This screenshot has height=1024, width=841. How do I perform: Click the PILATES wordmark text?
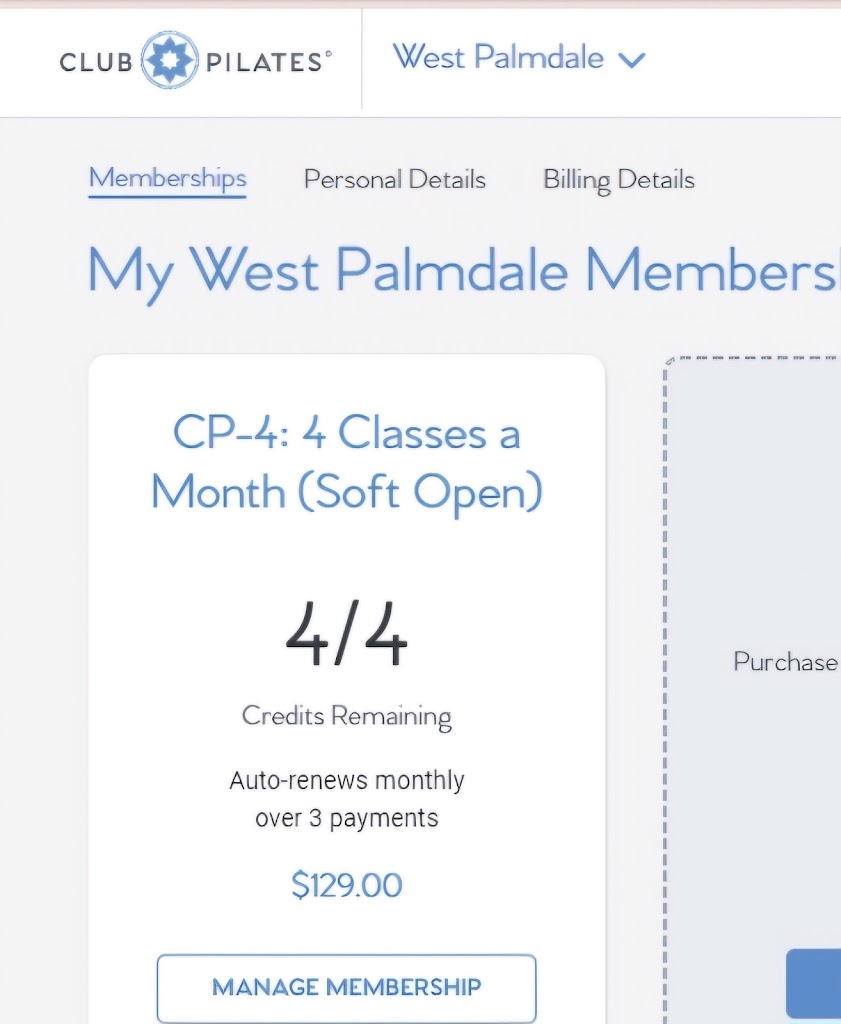click(x=266, y=62)
